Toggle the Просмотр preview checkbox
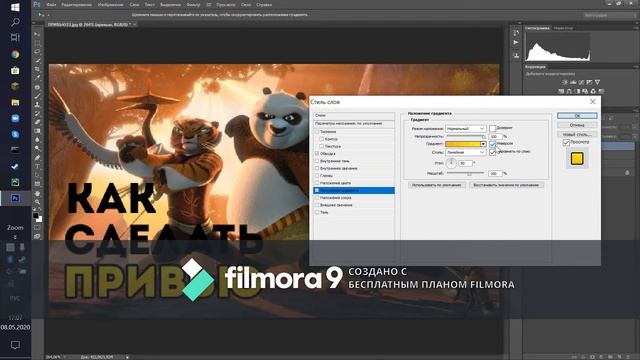The height and width of the screenshot is (360, 640). click(566, 142)
